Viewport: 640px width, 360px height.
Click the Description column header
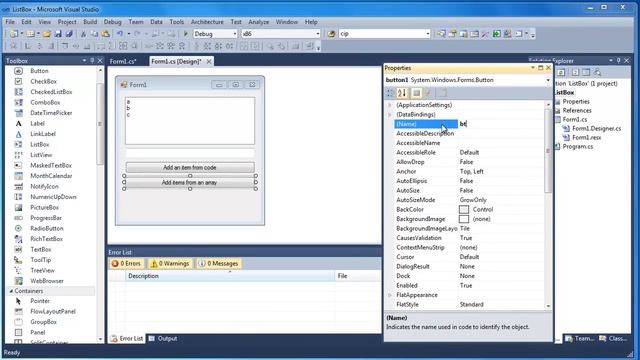click(x=229, y=276)
